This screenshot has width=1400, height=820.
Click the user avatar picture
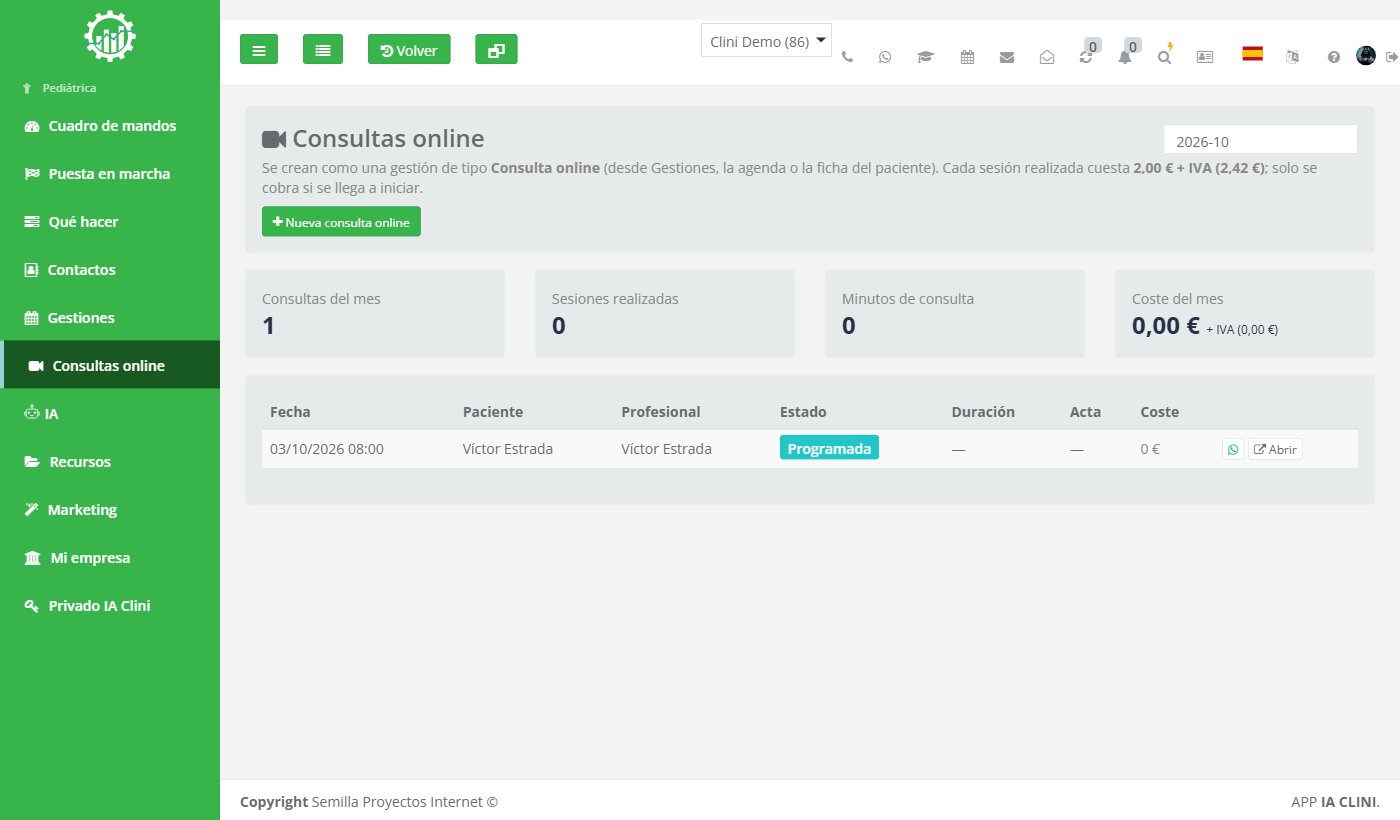1366,56
